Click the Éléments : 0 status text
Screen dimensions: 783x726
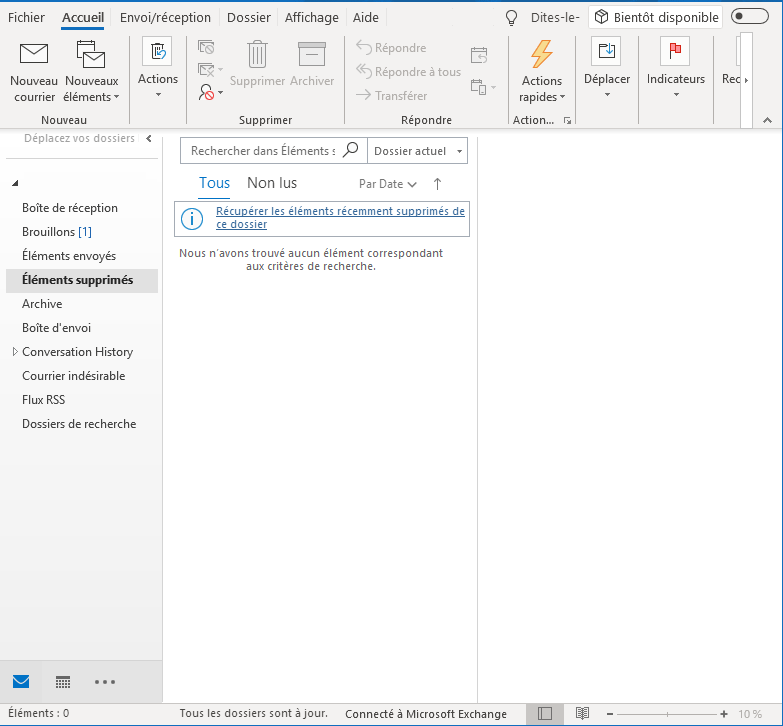coord(38,714)
